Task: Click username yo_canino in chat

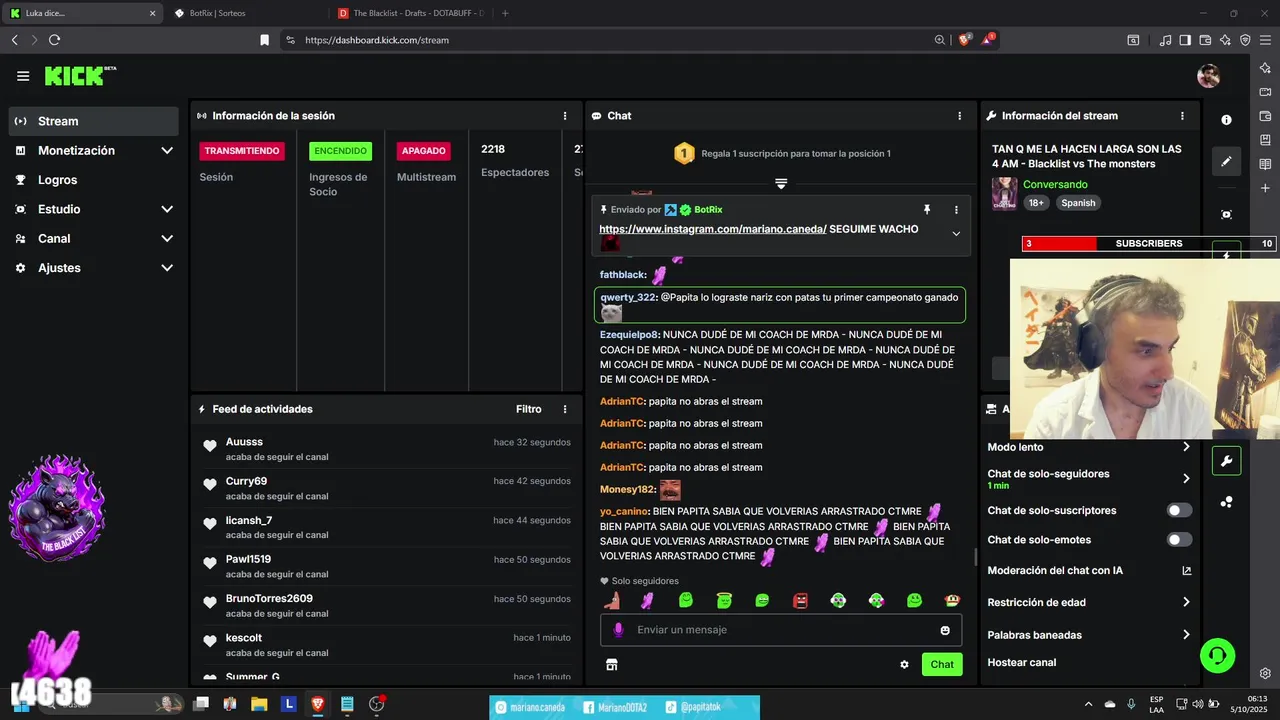Action: point(624,511)
